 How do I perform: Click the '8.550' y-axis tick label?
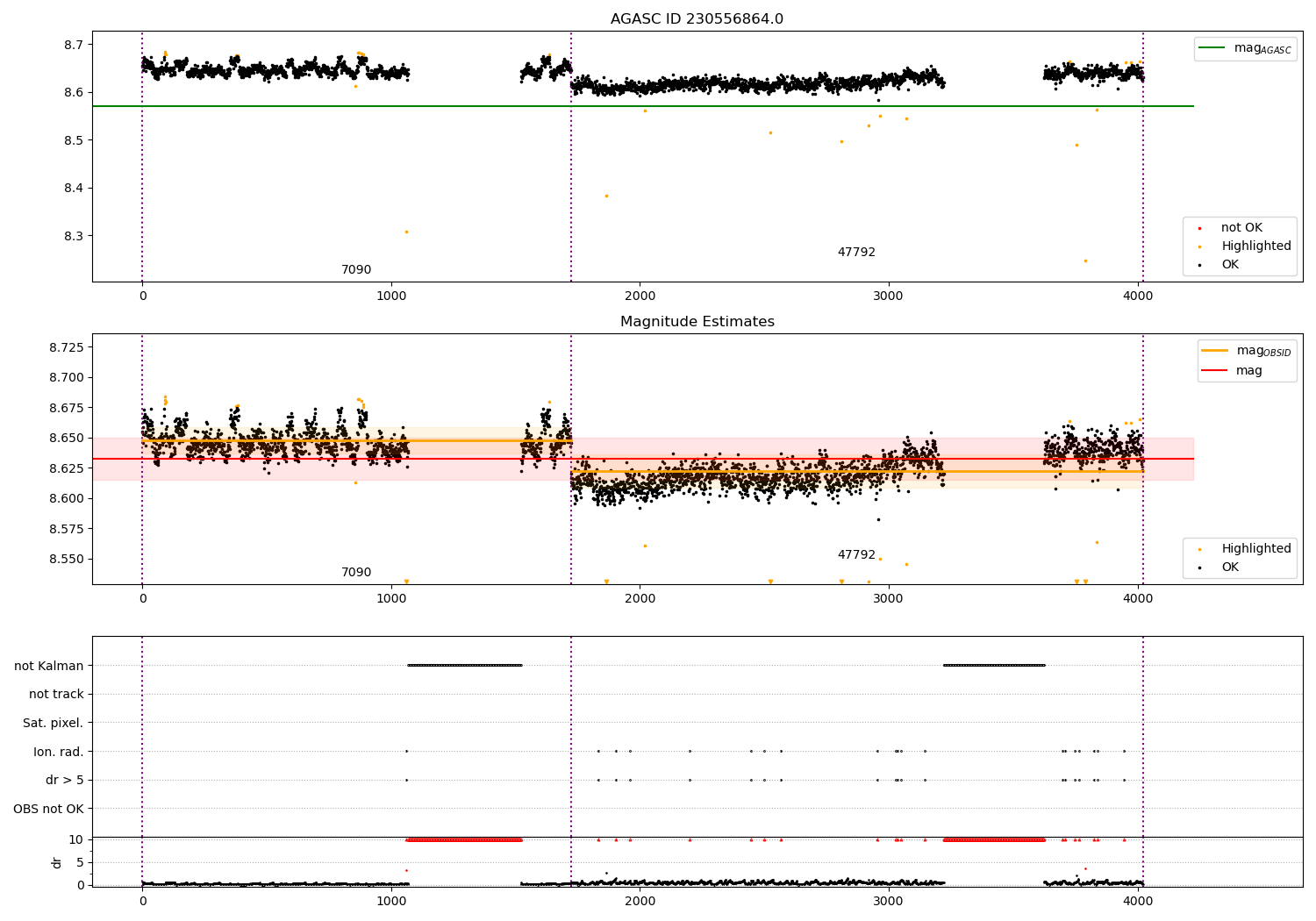pos(67,560)
